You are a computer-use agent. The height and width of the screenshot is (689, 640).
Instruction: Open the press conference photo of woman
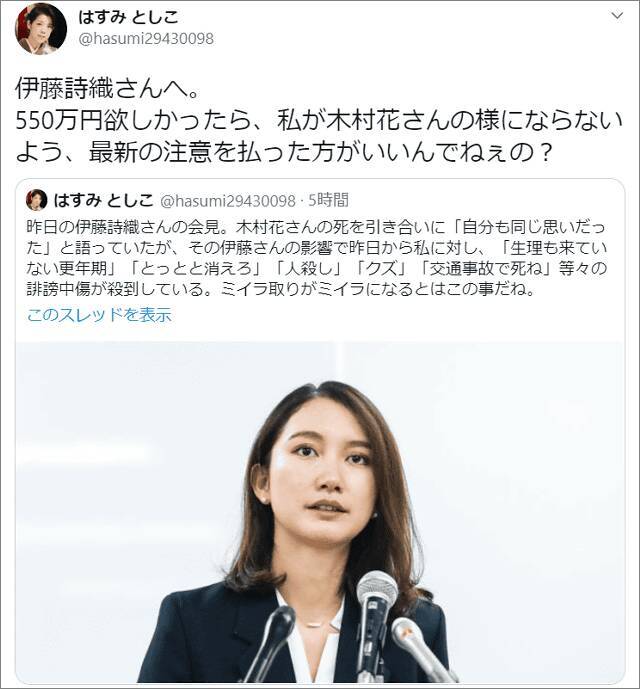(x=320, y=512)
